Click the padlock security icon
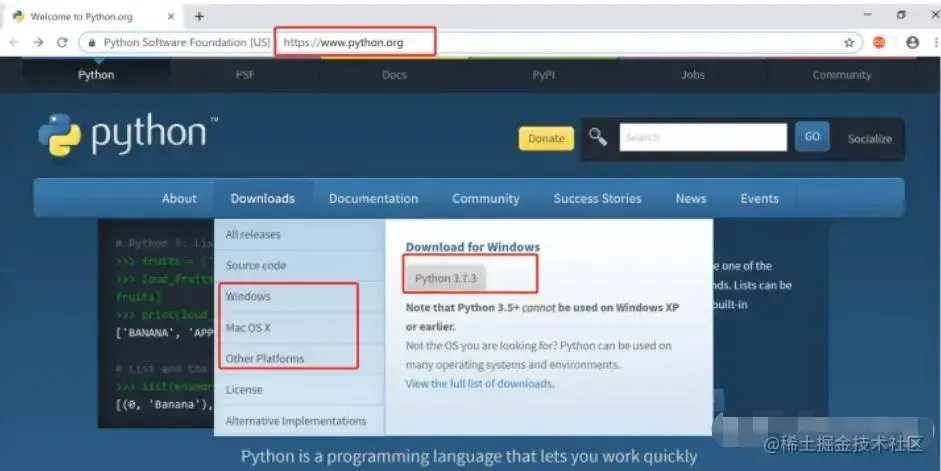Image resolution: width=941 pixels, height=471 pixels. pyautogui.click(x=92, y=43)
